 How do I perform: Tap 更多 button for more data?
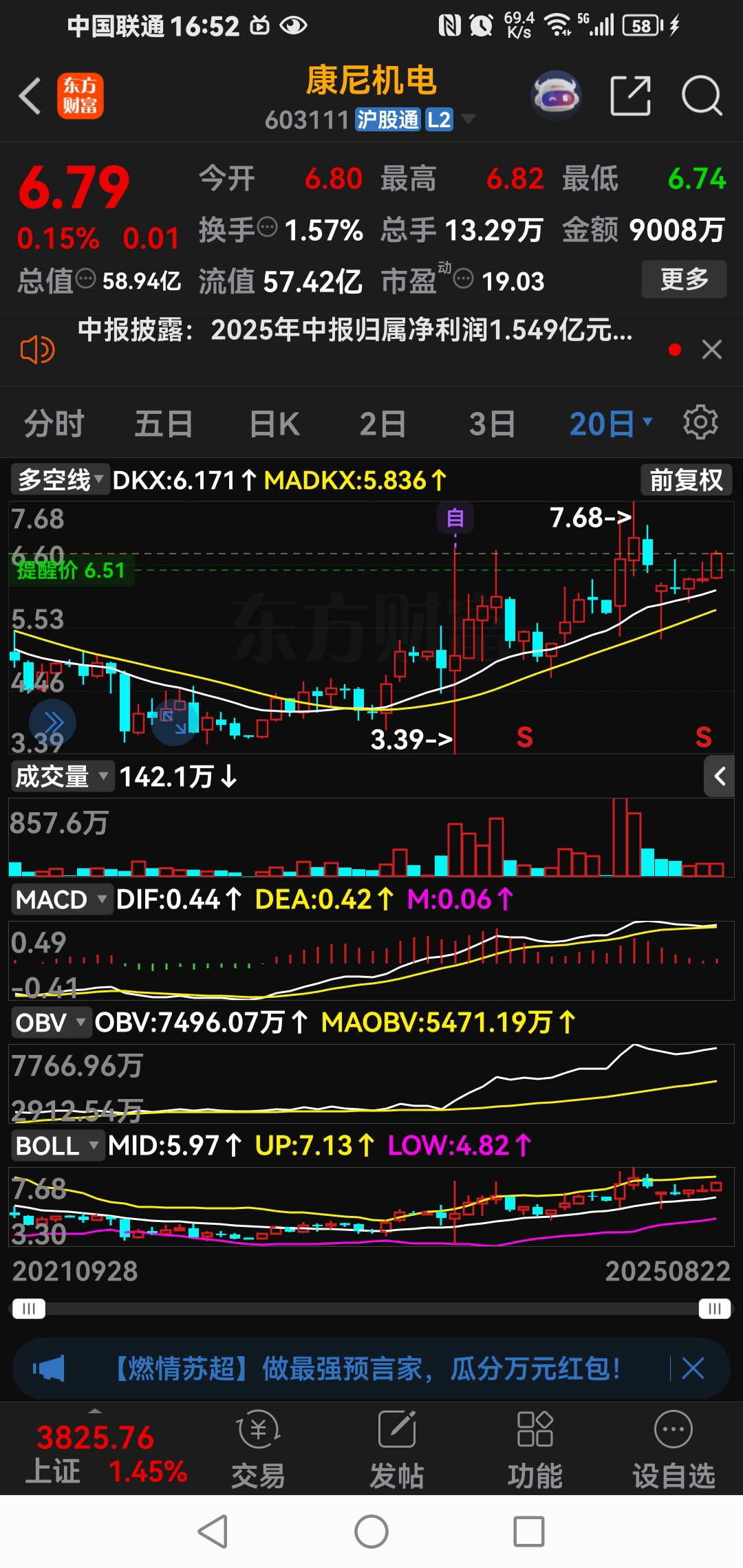[684, 279]
